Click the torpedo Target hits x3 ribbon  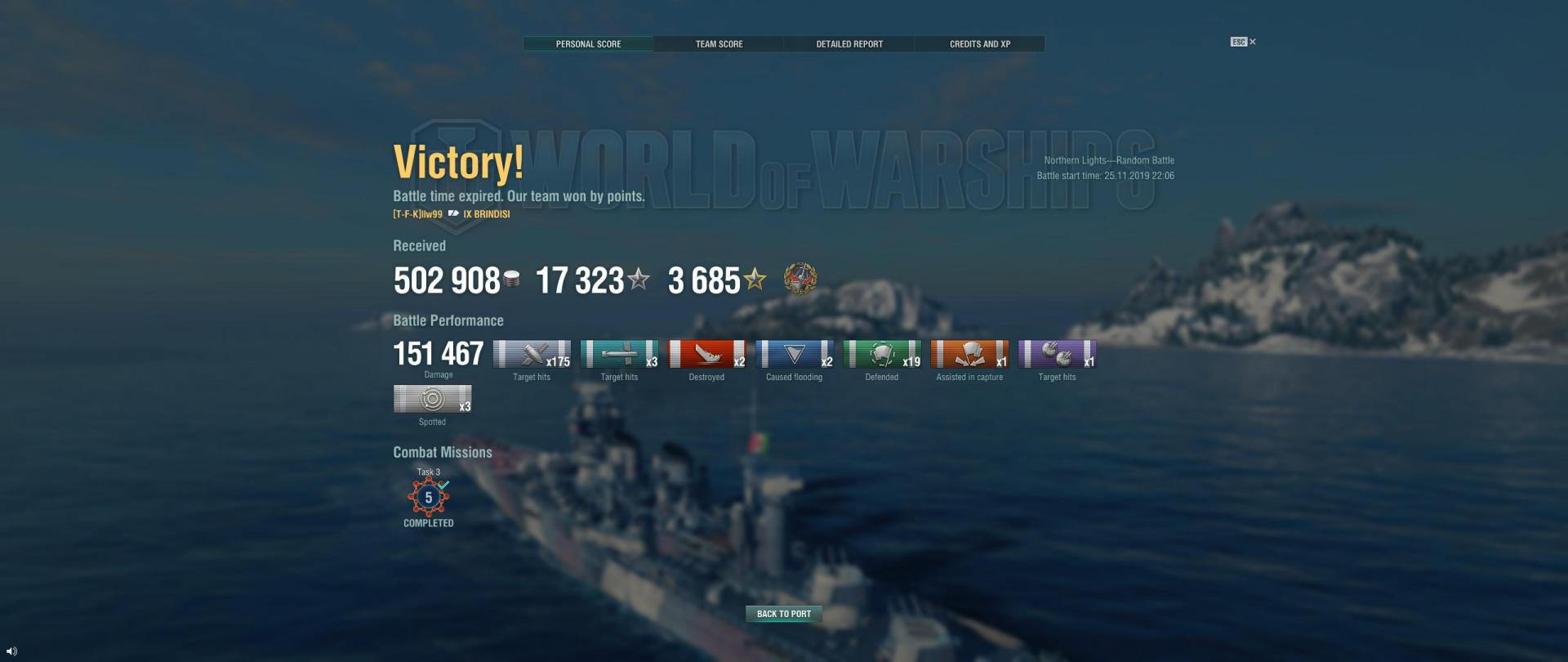coord(619,354)
